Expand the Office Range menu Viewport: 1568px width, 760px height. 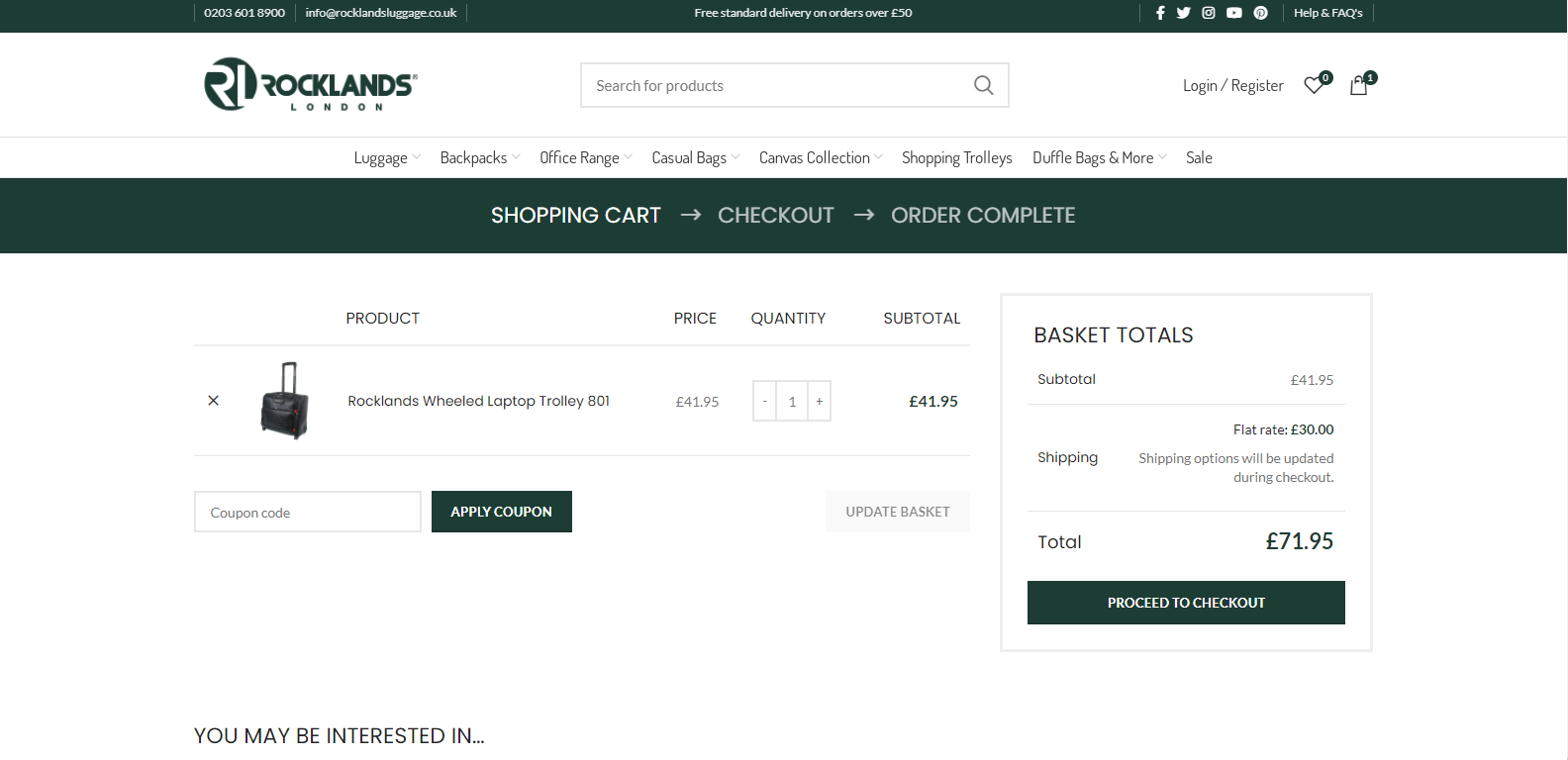pyautogui.click(x=586, y=157)
